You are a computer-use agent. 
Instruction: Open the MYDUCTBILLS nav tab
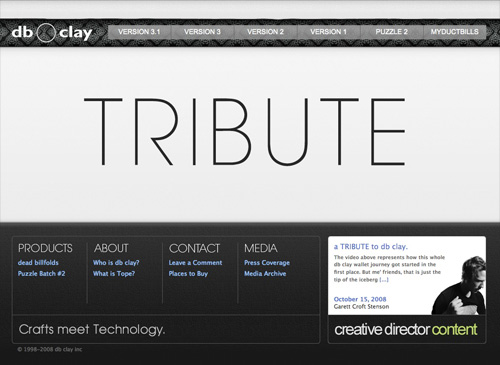pos(455,32)
